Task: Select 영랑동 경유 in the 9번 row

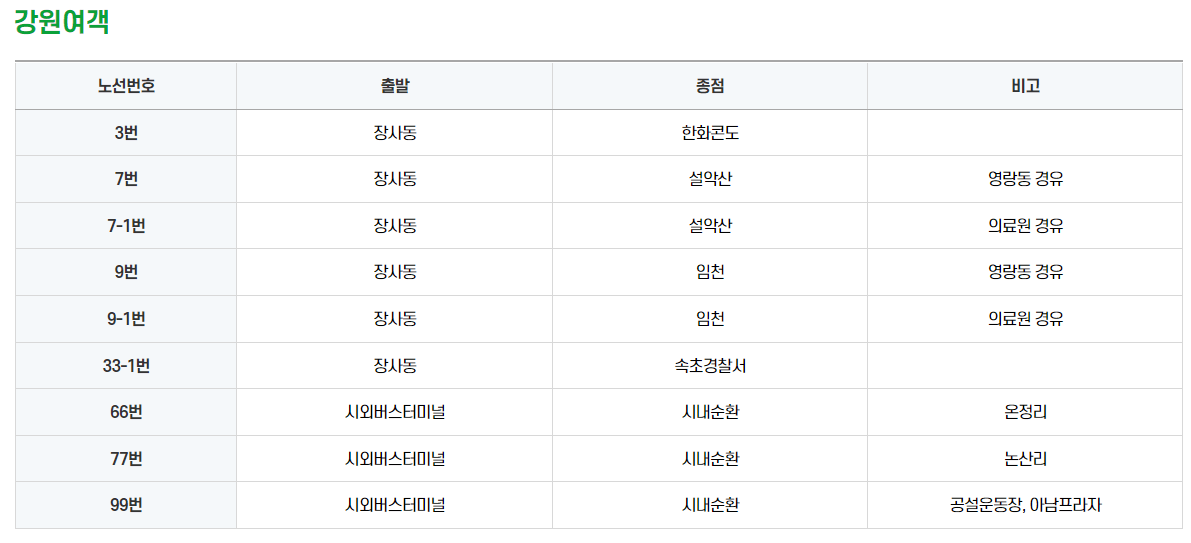Action: coord(1025,272)
